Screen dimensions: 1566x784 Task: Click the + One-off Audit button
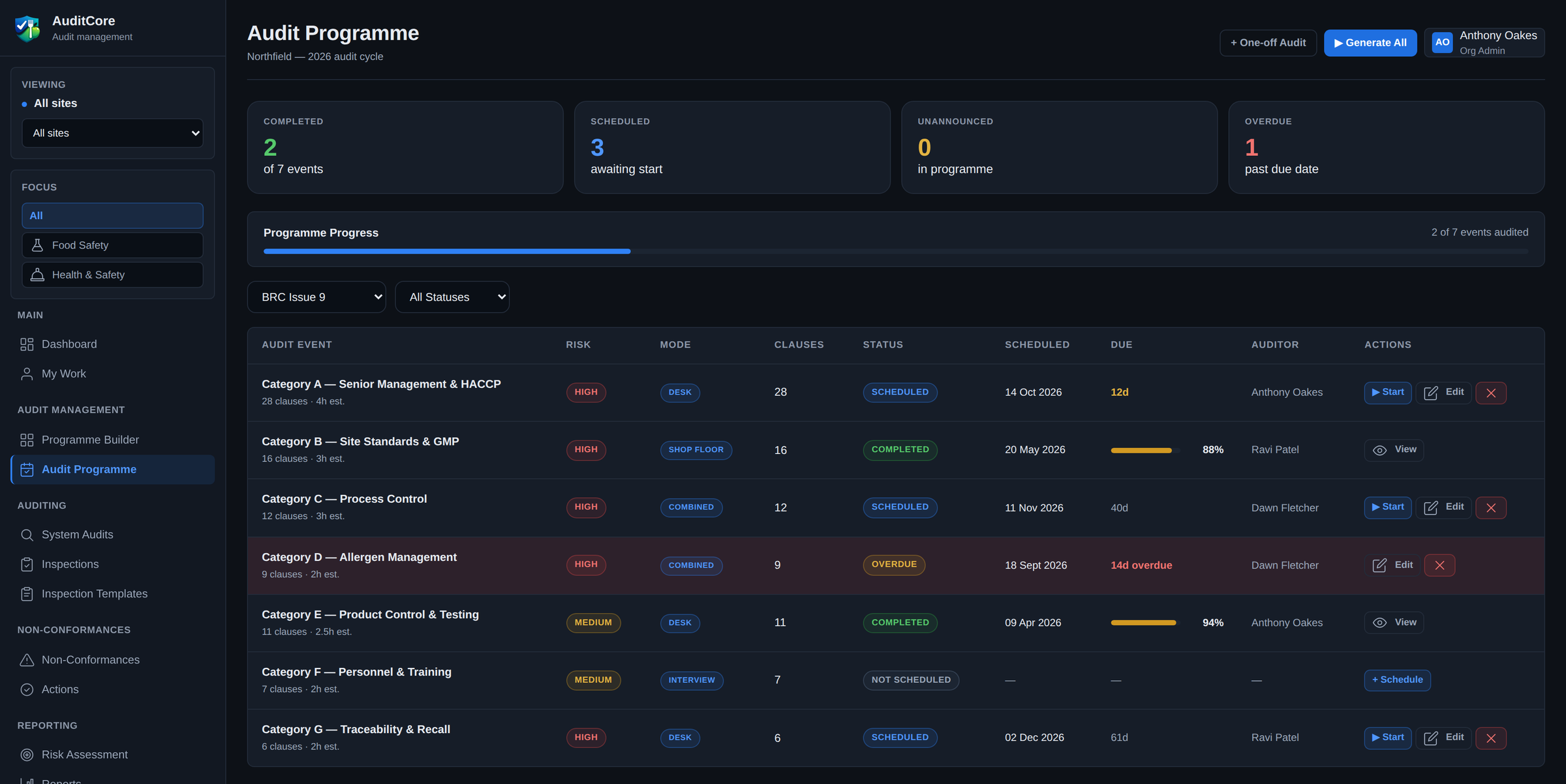click(1268, 42)
